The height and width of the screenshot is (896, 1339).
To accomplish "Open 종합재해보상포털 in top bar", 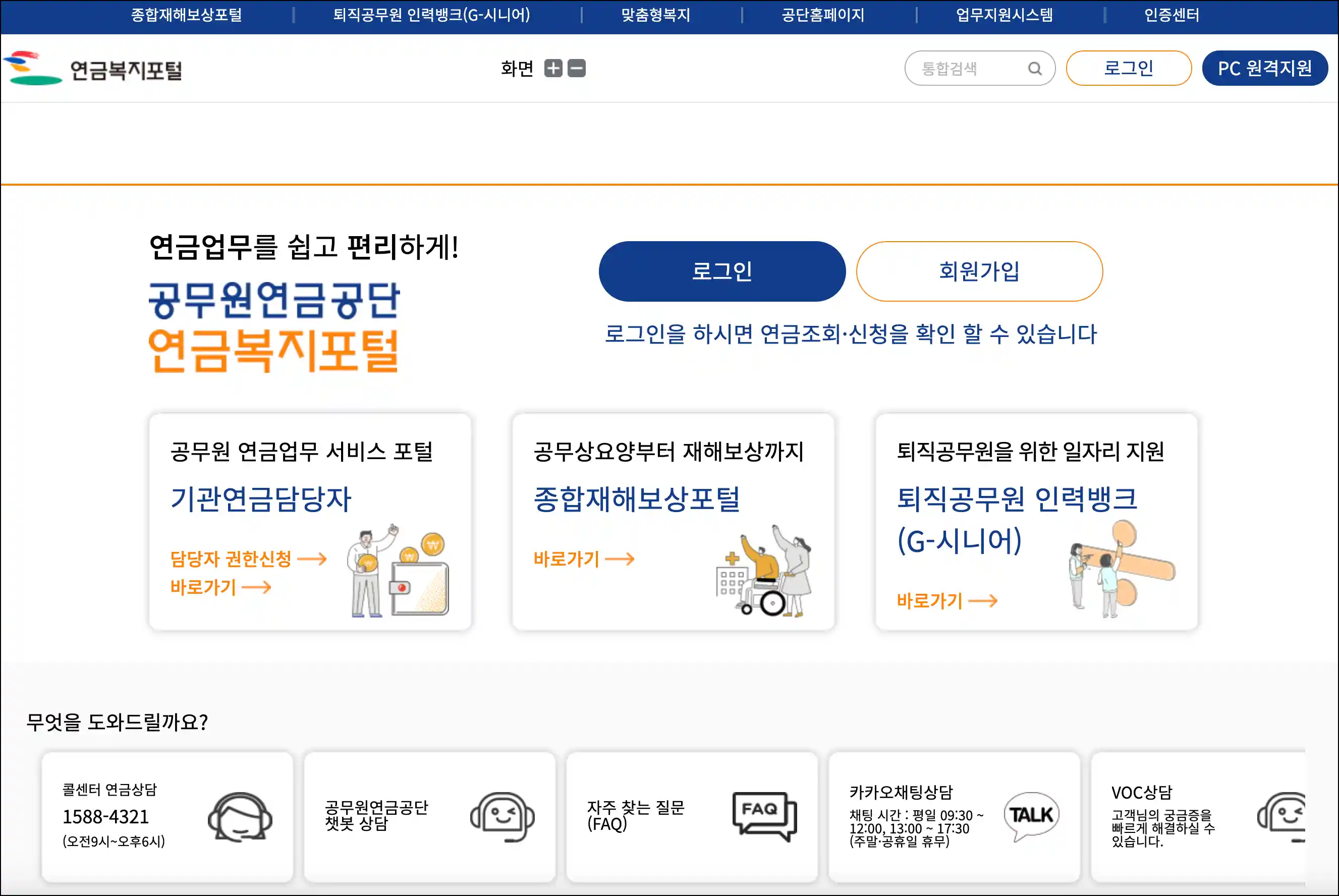I will [186, 15].
